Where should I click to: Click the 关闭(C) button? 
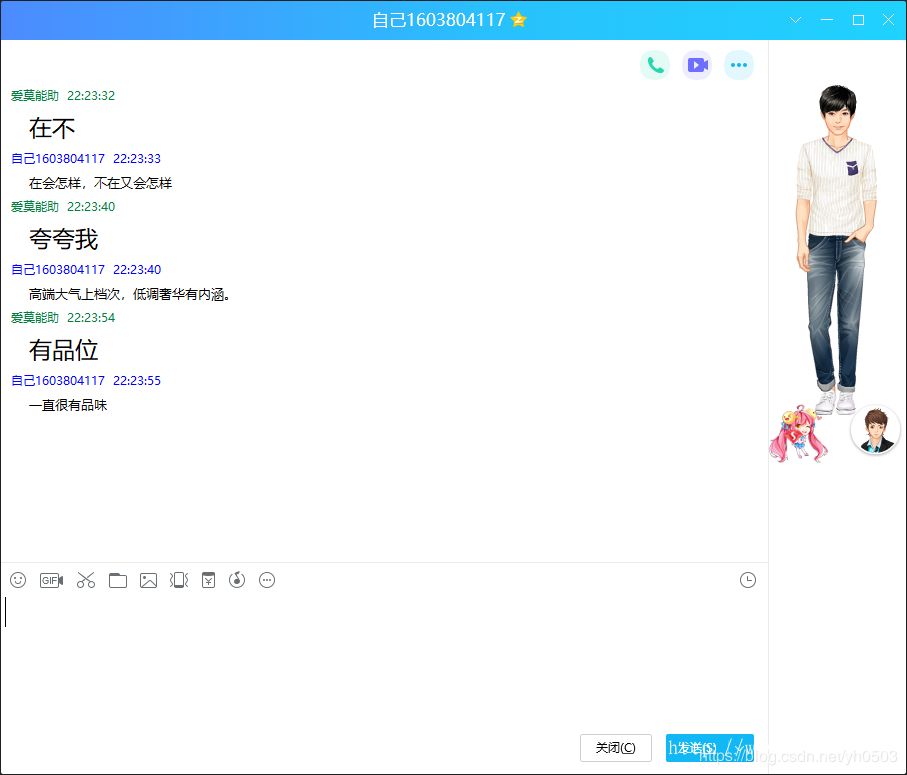[615, 748]
